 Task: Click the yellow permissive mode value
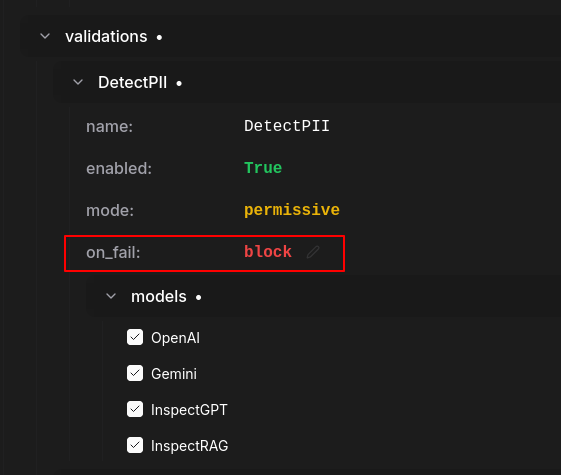(292, 210)
